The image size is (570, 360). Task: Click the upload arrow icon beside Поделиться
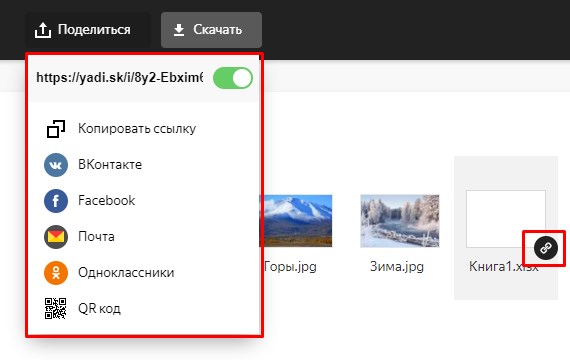[43, 30]
